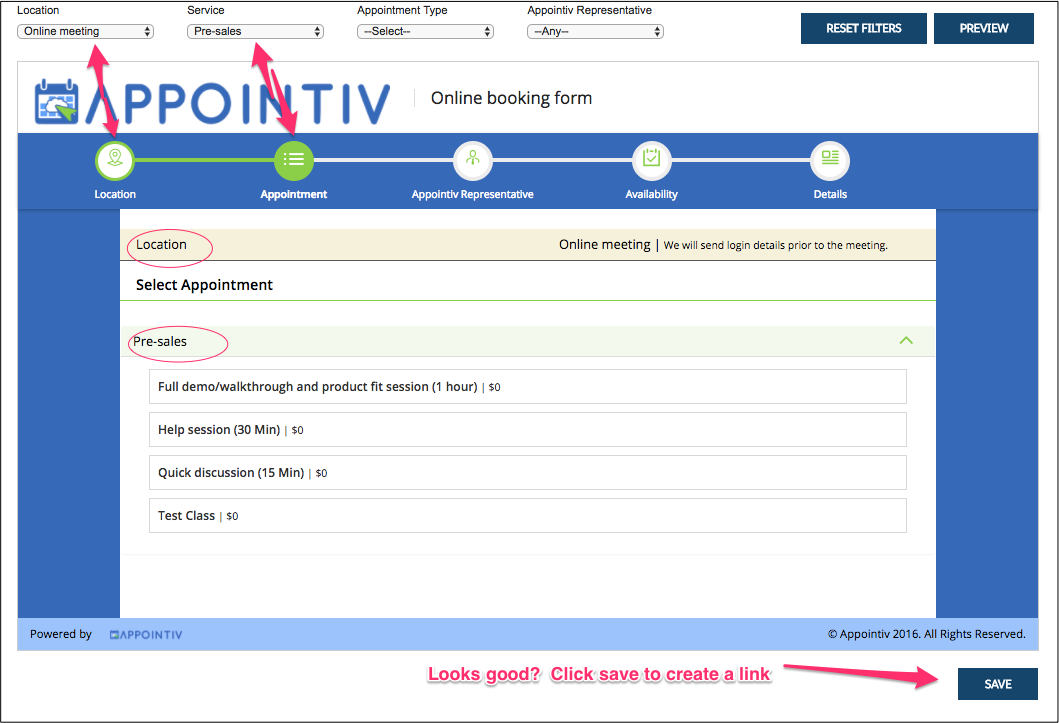
Task: Click the Online meeting text in summary bar
Action: point(604,244)
